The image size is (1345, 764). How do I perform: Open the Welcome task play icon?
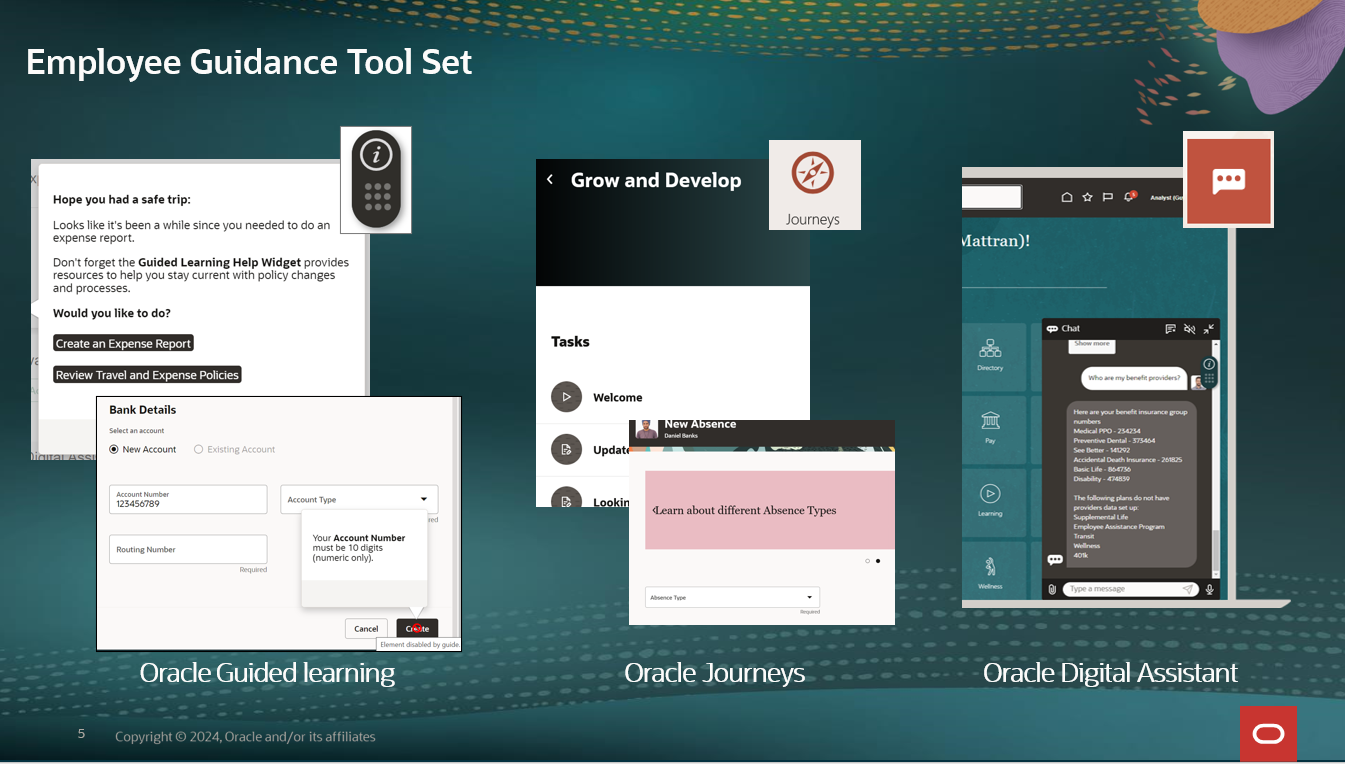(566, 397)
